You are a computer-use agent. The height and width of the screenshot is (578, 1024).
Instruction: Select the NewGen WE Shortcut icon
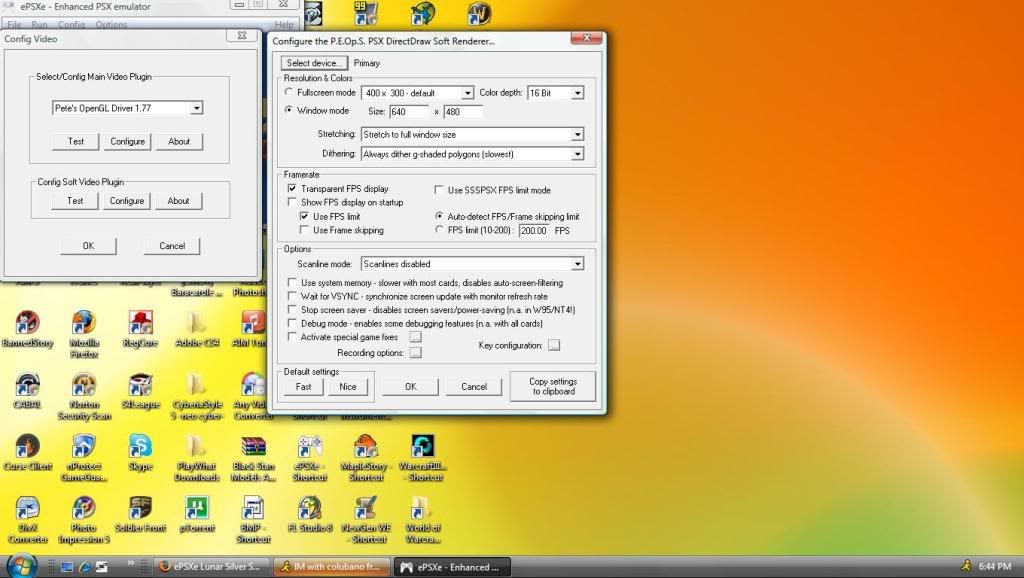pos(366,519)
